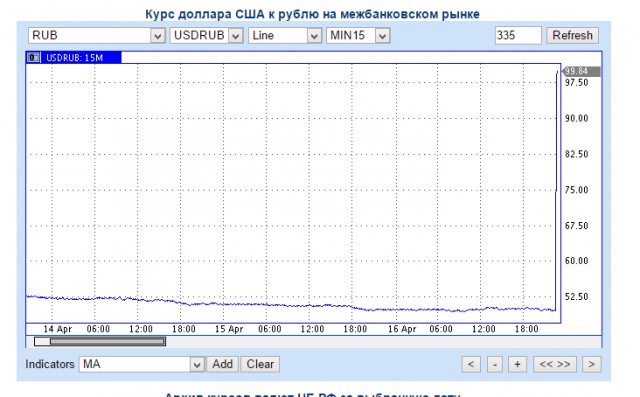The height and width of the screenshot is (397, 640).
Task: Click the 14 Apr date axis label
Action: pyautogui.click(x=58, y=329)
